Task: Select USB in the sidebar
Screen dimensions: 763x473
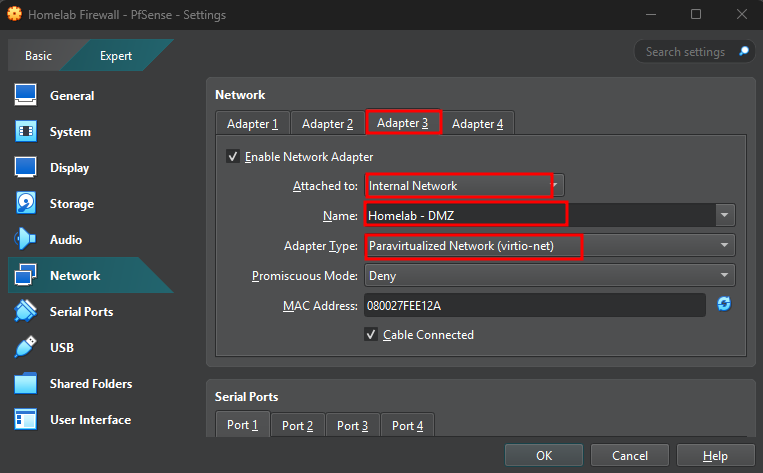Action: [x=62, y=347]
